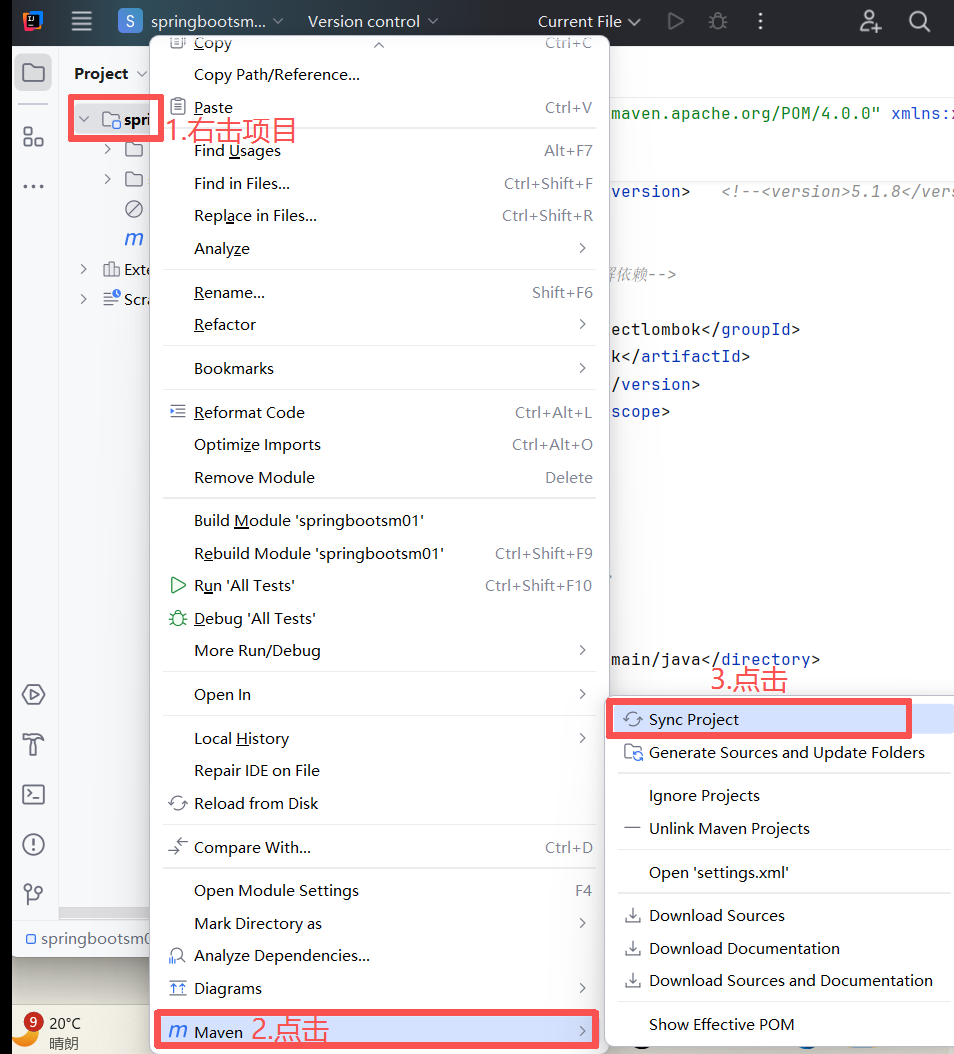Choose Compare With entry

tap(379, 847)
